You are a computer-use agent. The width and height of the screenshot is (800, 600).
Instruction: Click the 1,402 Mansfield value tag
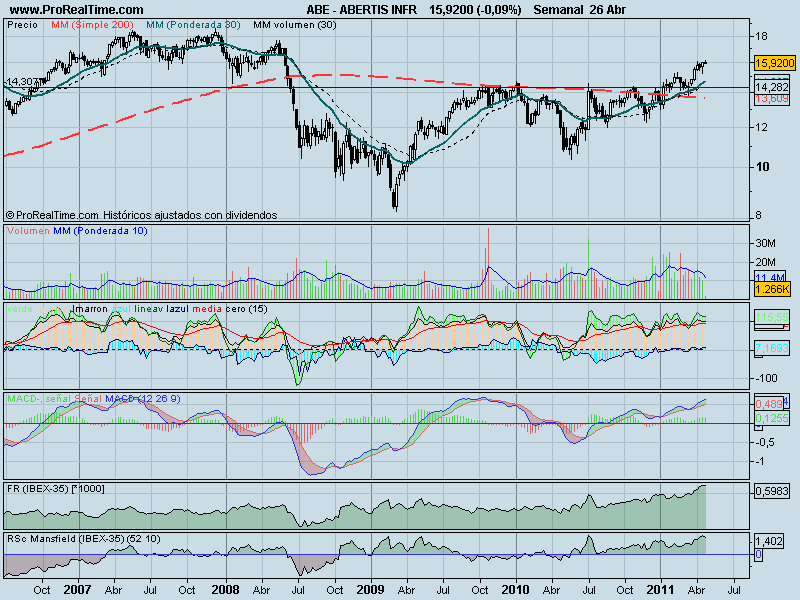[769, 541]
